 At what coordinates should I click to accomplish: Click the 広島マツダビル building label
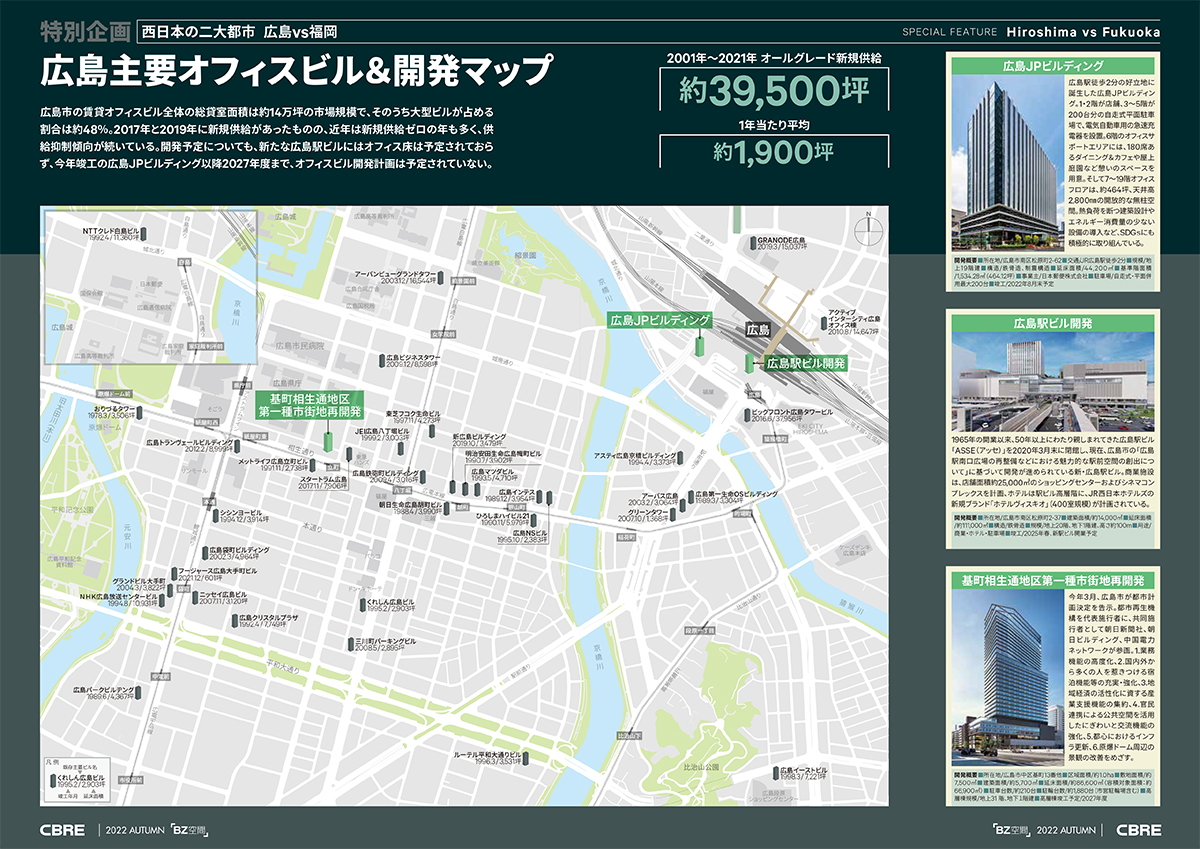point(494,472)
